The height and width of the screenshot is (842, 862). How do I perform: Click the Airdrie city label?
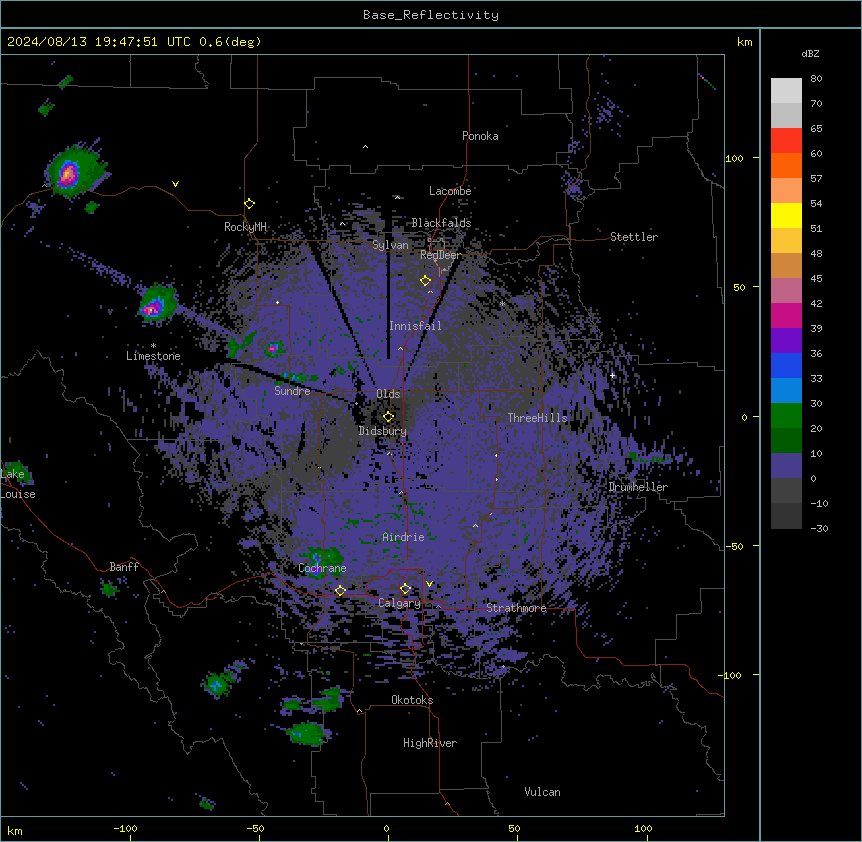[403, 537]
